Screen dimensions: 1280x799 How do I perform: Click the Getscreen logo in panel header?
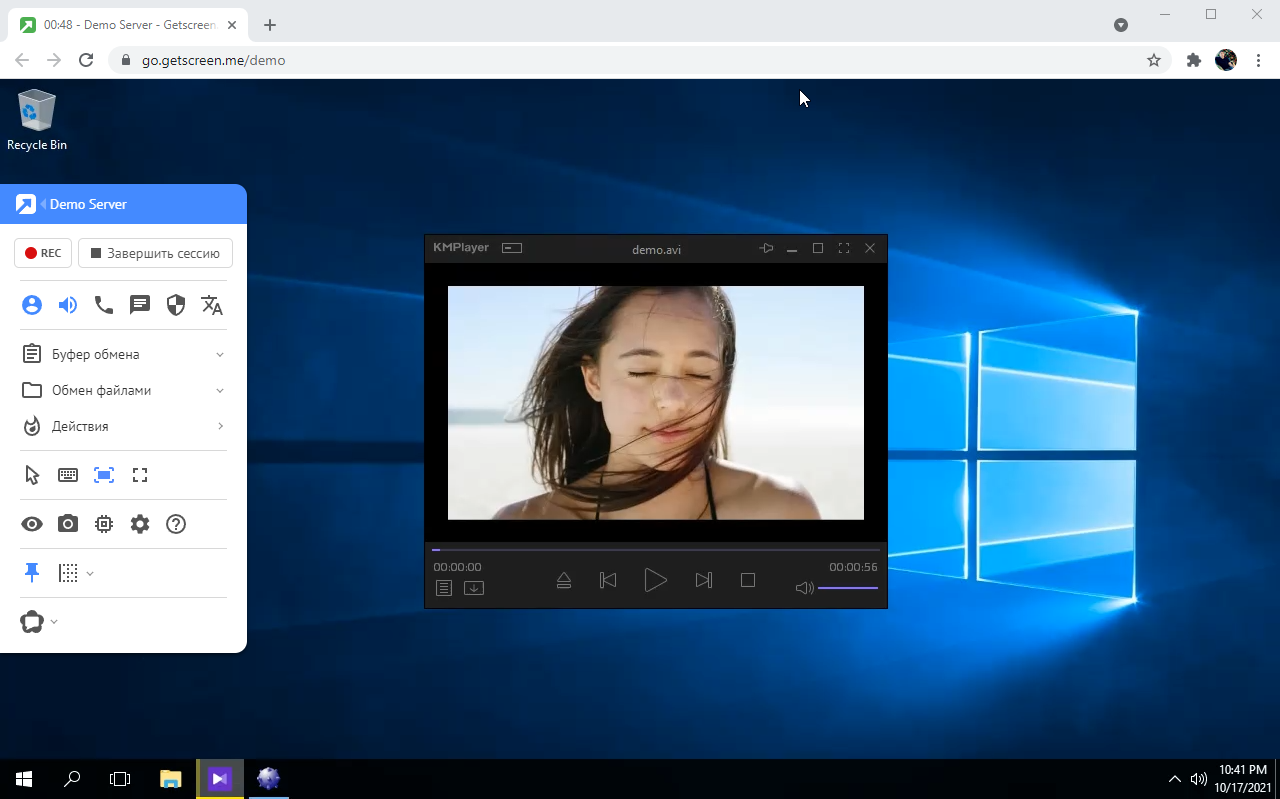26,204
